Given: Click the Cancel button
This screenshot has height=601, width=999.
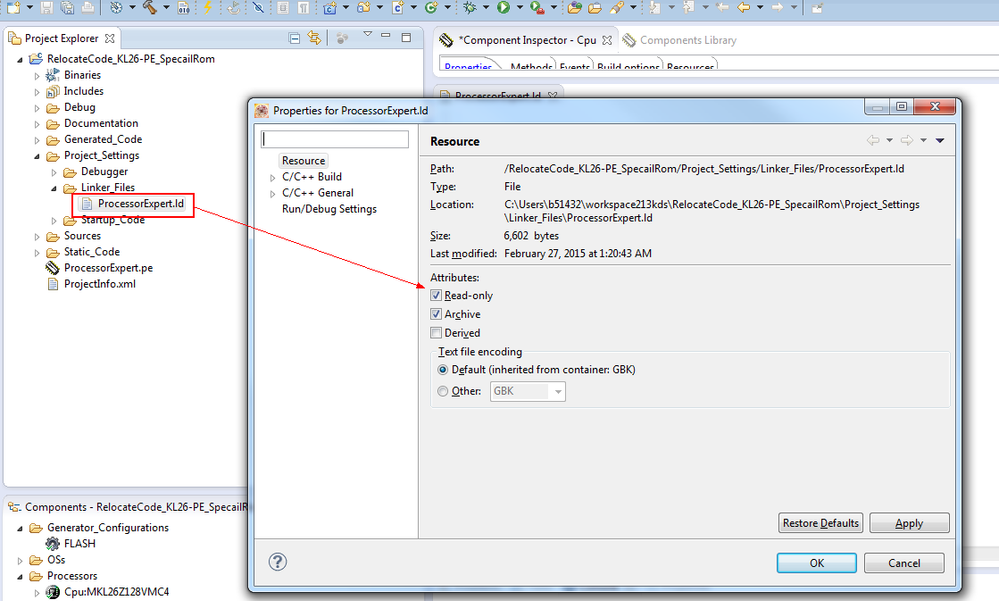Looking at the screenshot, I should tap(904, 563).
